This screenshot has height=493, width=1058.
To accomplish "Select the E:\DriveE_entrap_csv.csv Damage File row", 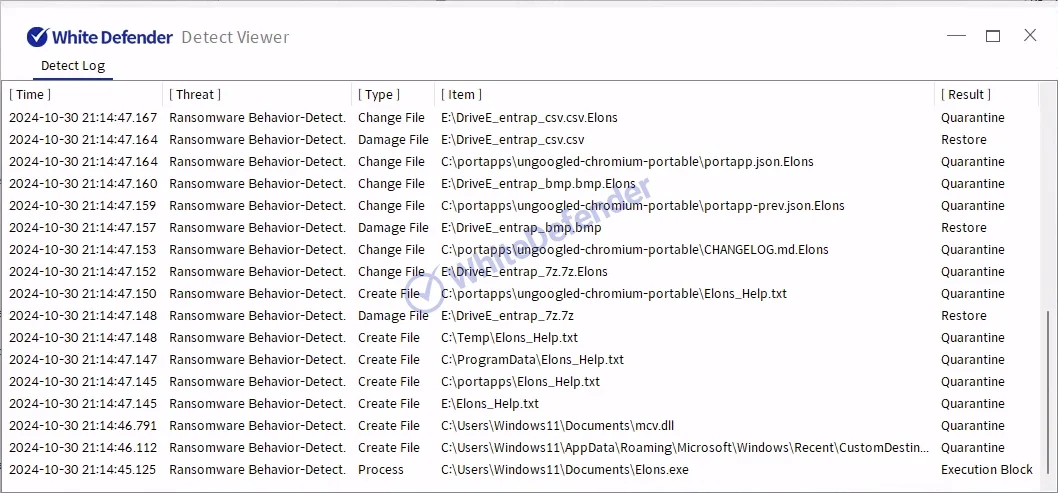I will click(512, 140).
